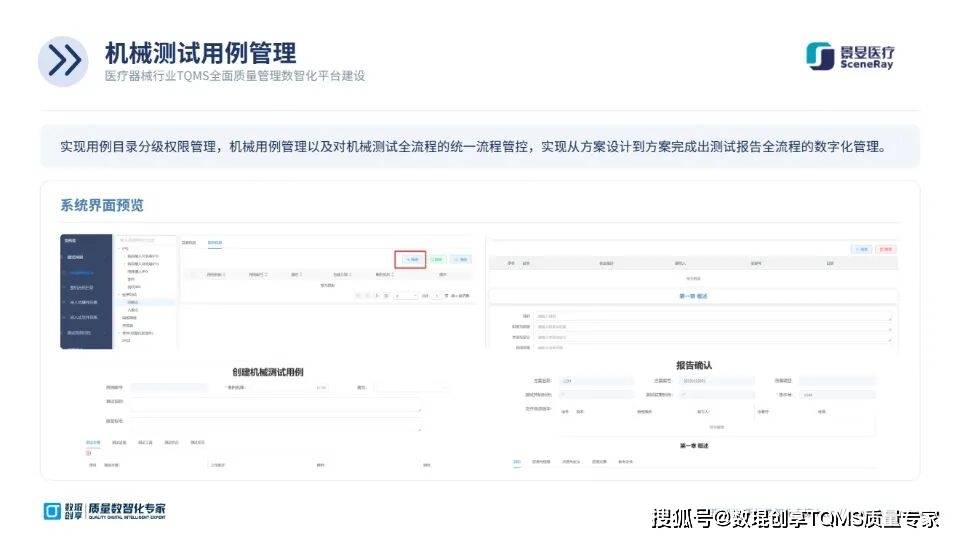Click the blue button next to the red report button

[862, 249]
